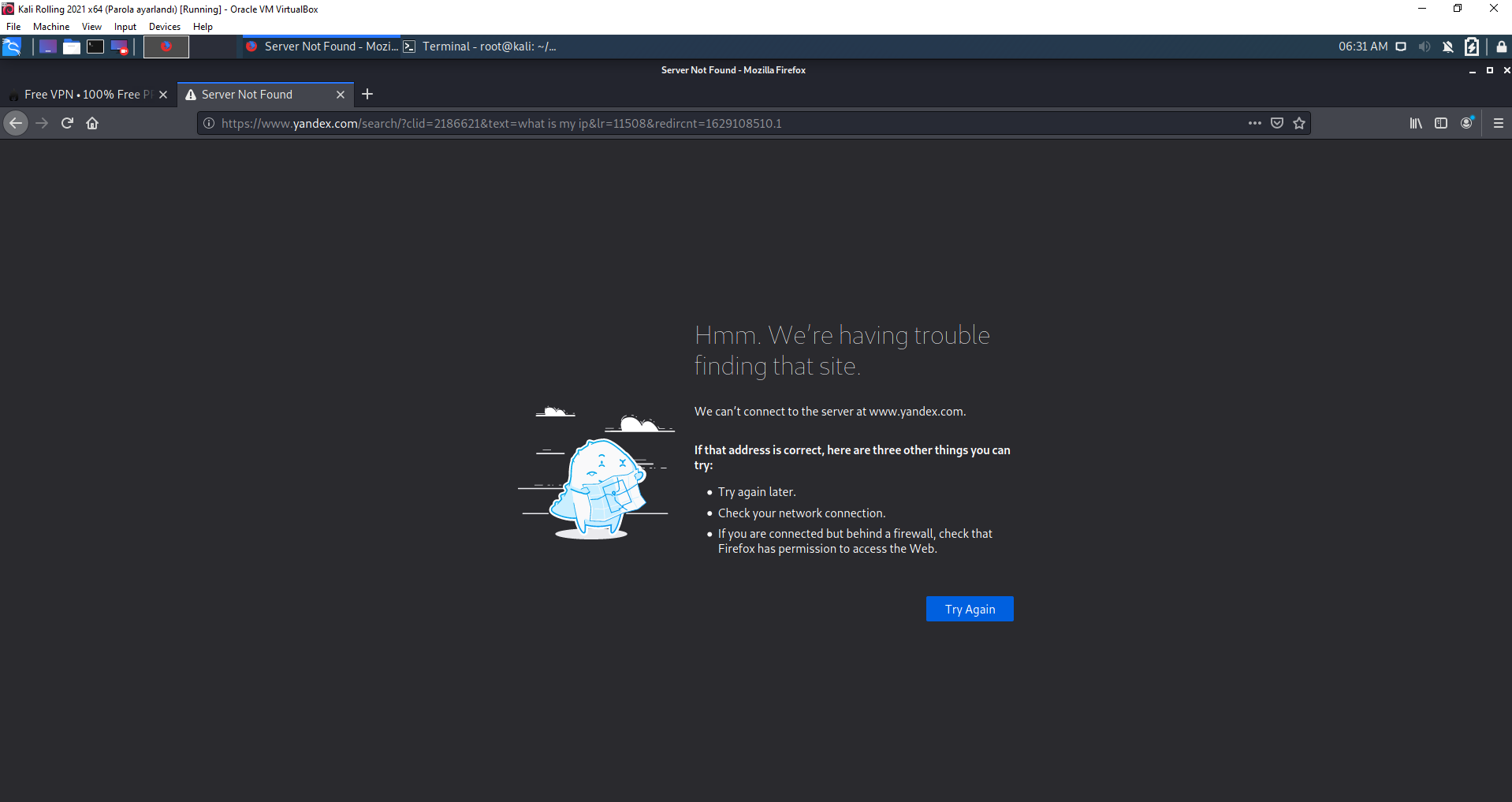The width and height of the screenshot is (1512, 802).
Task: Show desktop from the Kali panel
Action: pyautogui.click(x=47, y=47)
